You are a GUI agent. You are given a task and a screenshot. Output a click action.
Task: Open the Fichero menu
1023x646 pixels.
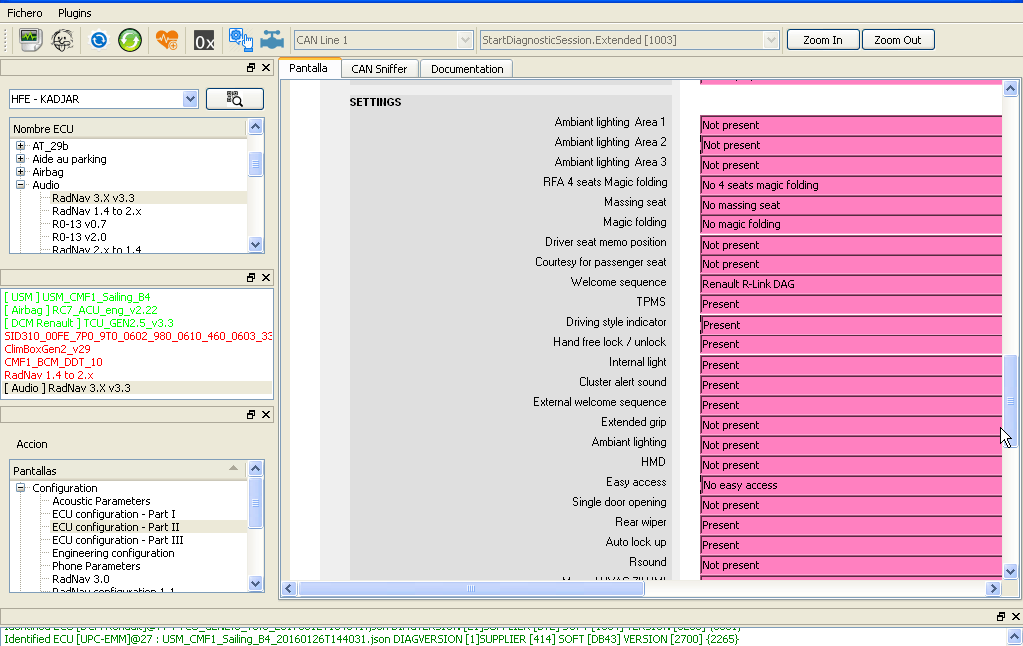point(25,13)
